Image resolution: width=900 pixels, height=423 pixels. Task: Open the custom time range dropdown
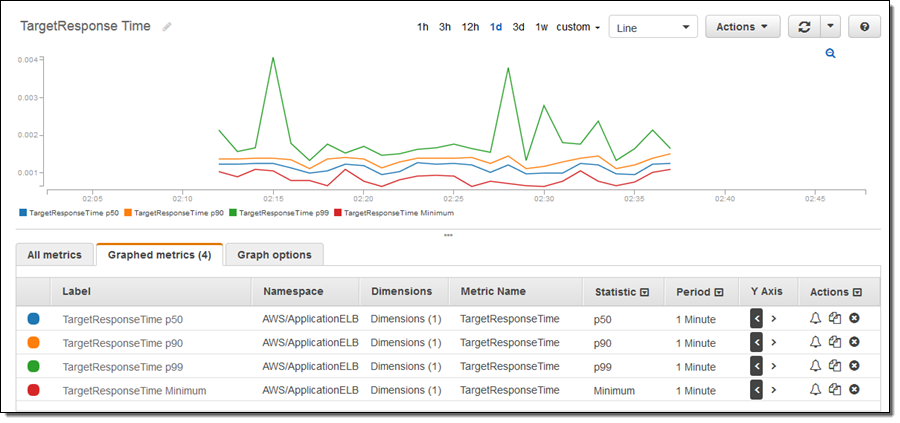point(578,27)
